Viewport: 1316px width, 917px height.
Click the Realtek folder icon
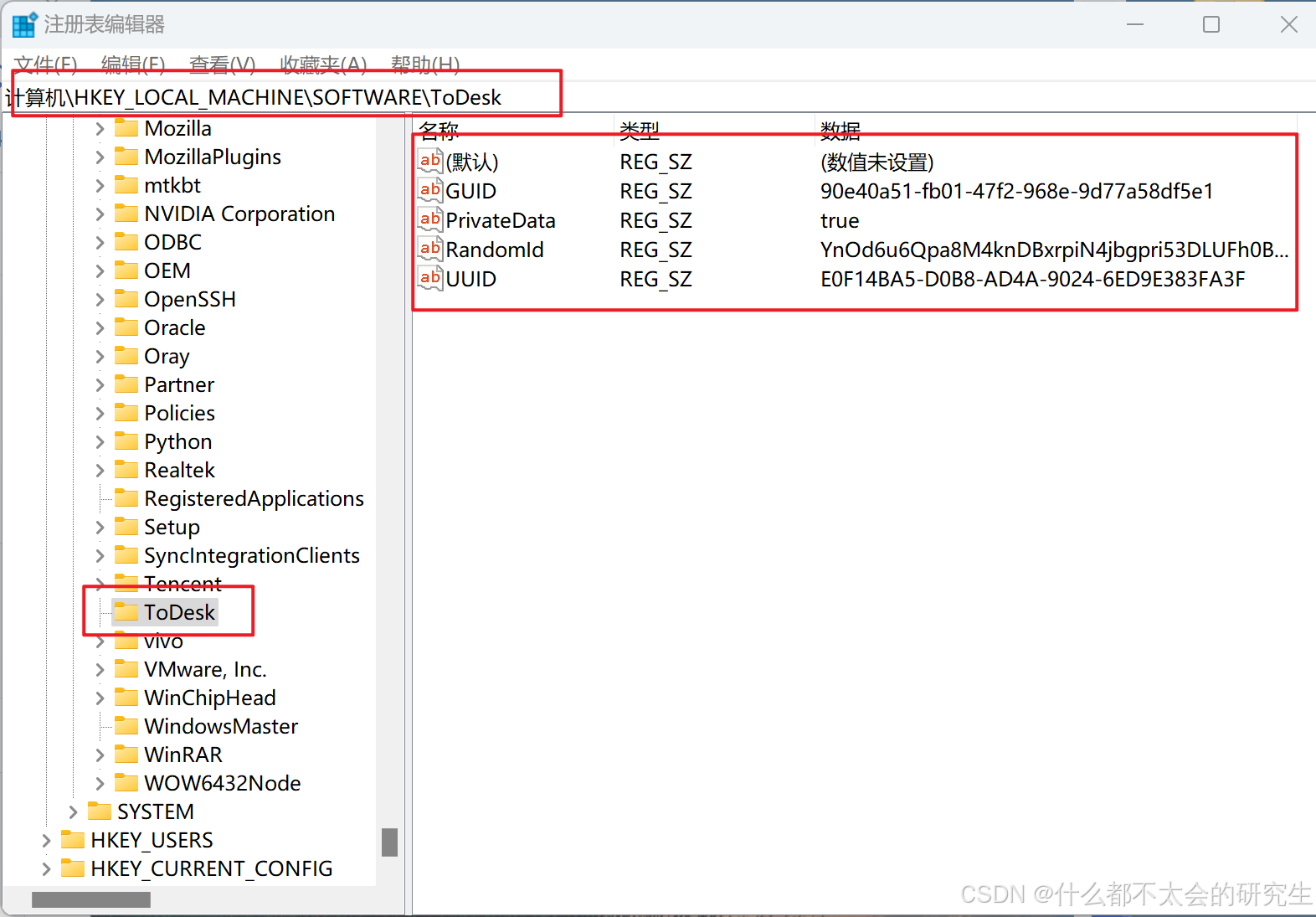click(126, 470)
